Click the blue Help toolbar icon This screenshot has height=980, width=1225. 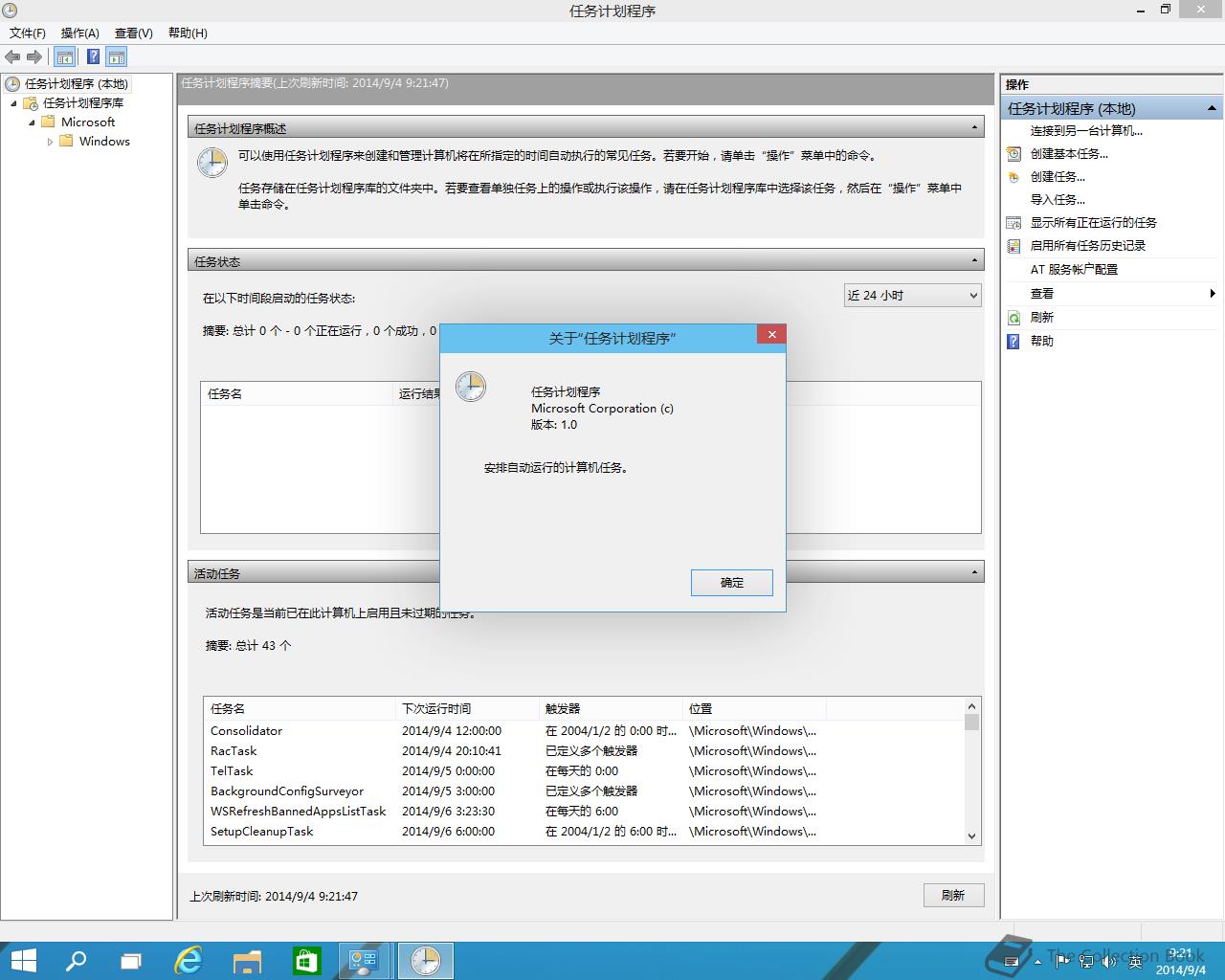[93, 56]
